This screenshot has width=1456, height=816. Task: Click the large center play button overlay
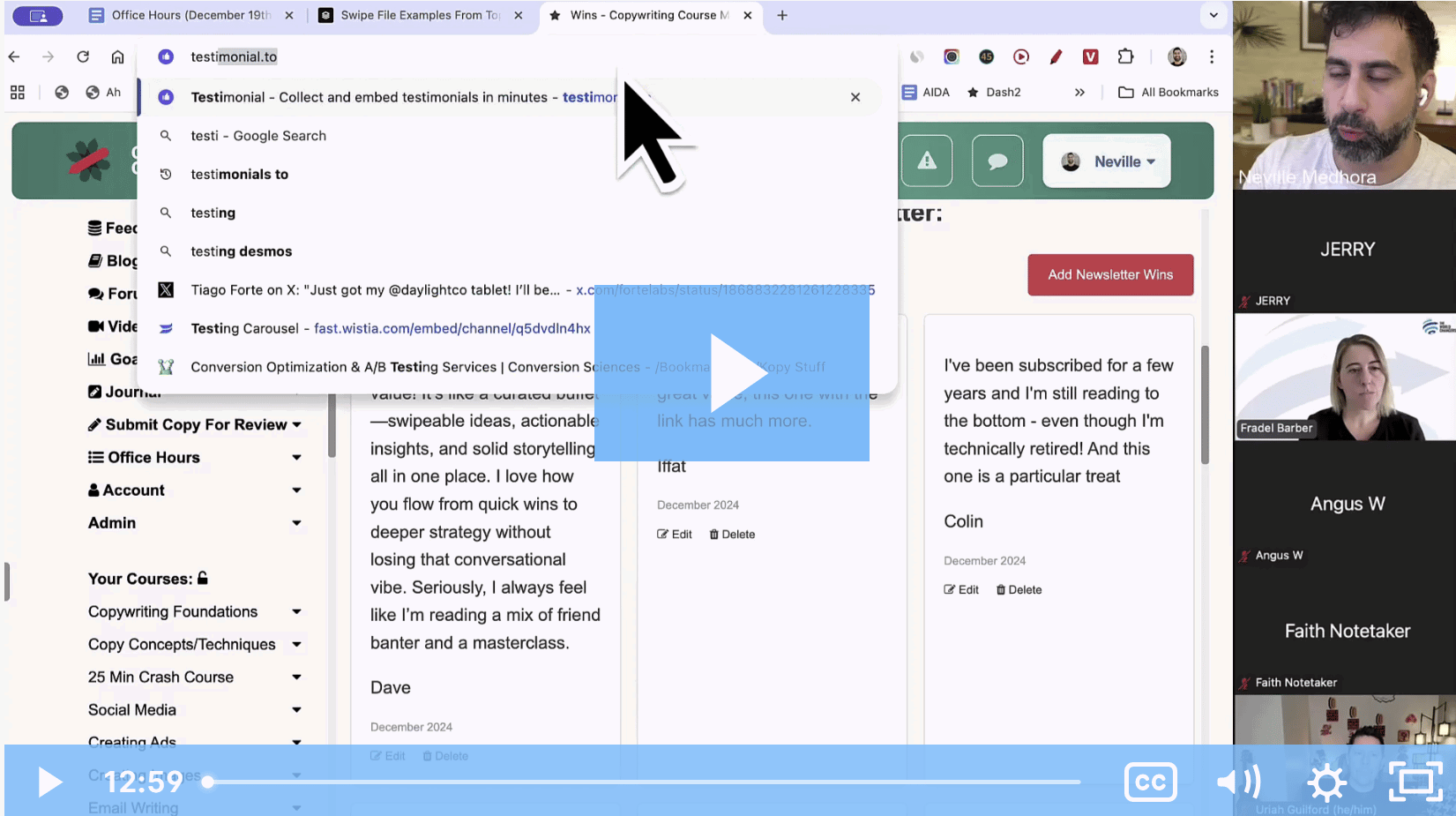pos(731,372)
